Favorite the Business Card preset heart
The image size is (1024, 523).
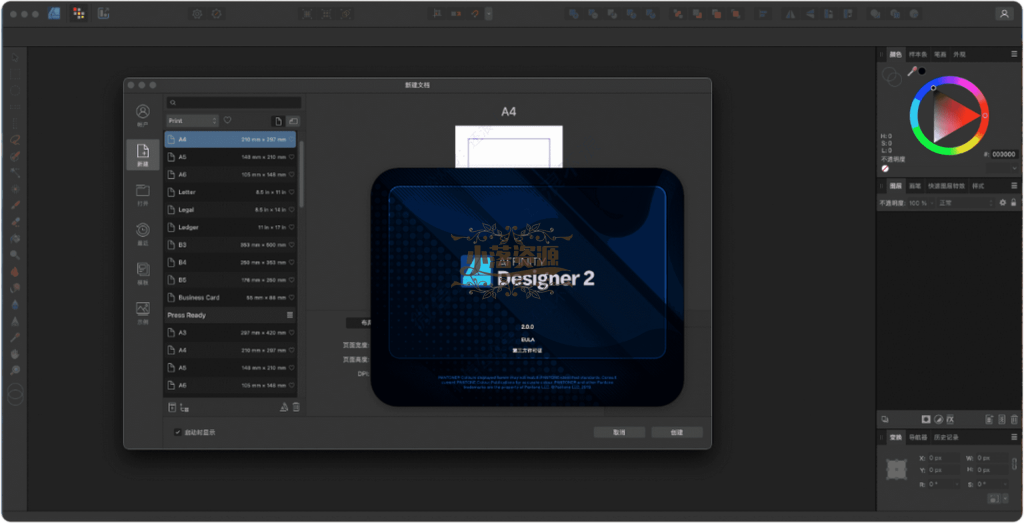pyautogui.click(x=291, y=298)
